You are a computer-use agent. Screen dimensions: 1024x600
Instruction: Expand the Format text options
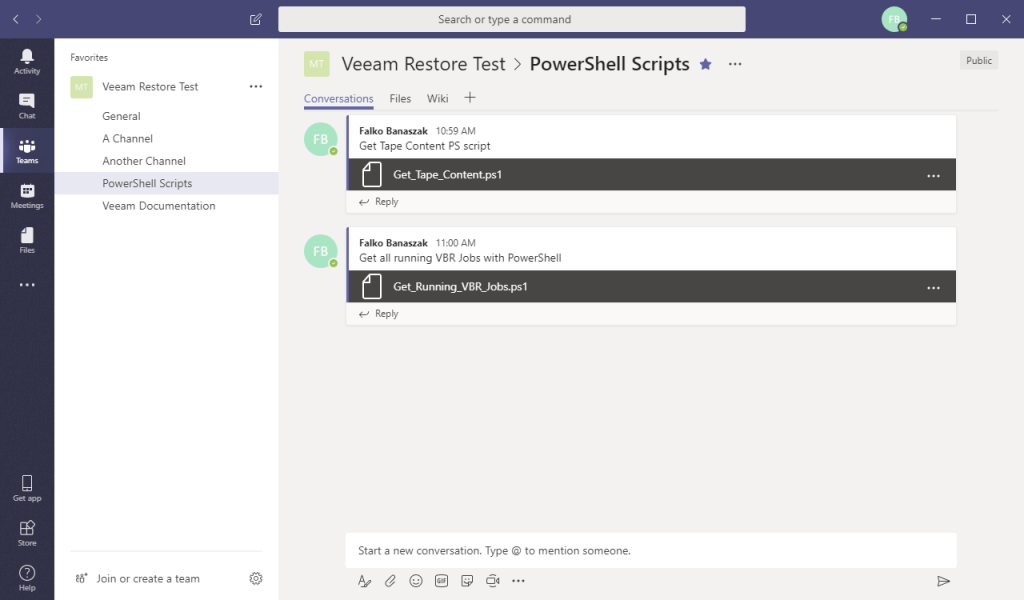[364, 580]
